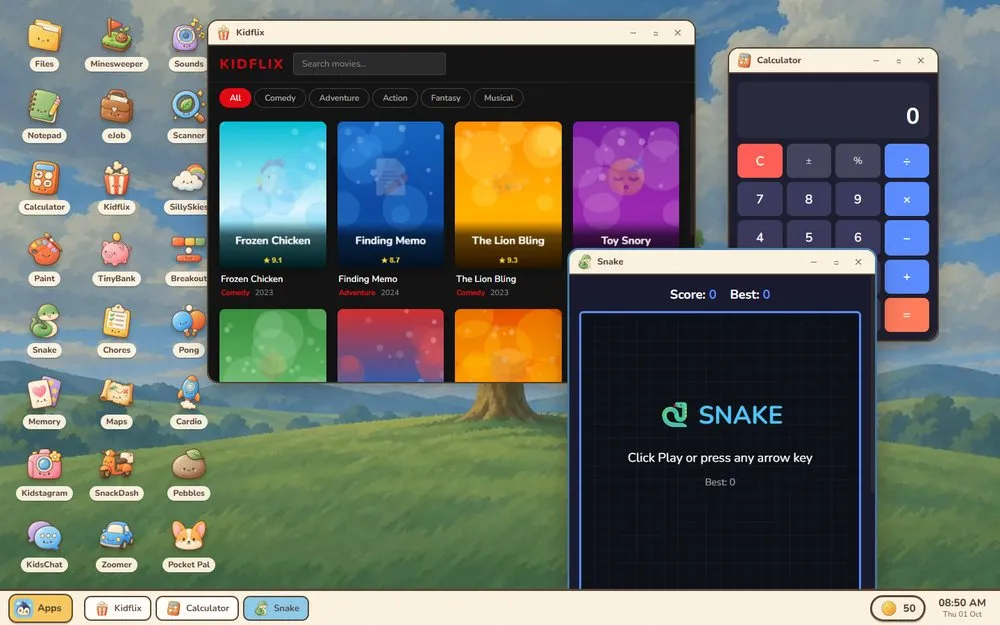Launch the Pong game icon
The width and height of the screenshot is (1000, 625).
[189, 330]
